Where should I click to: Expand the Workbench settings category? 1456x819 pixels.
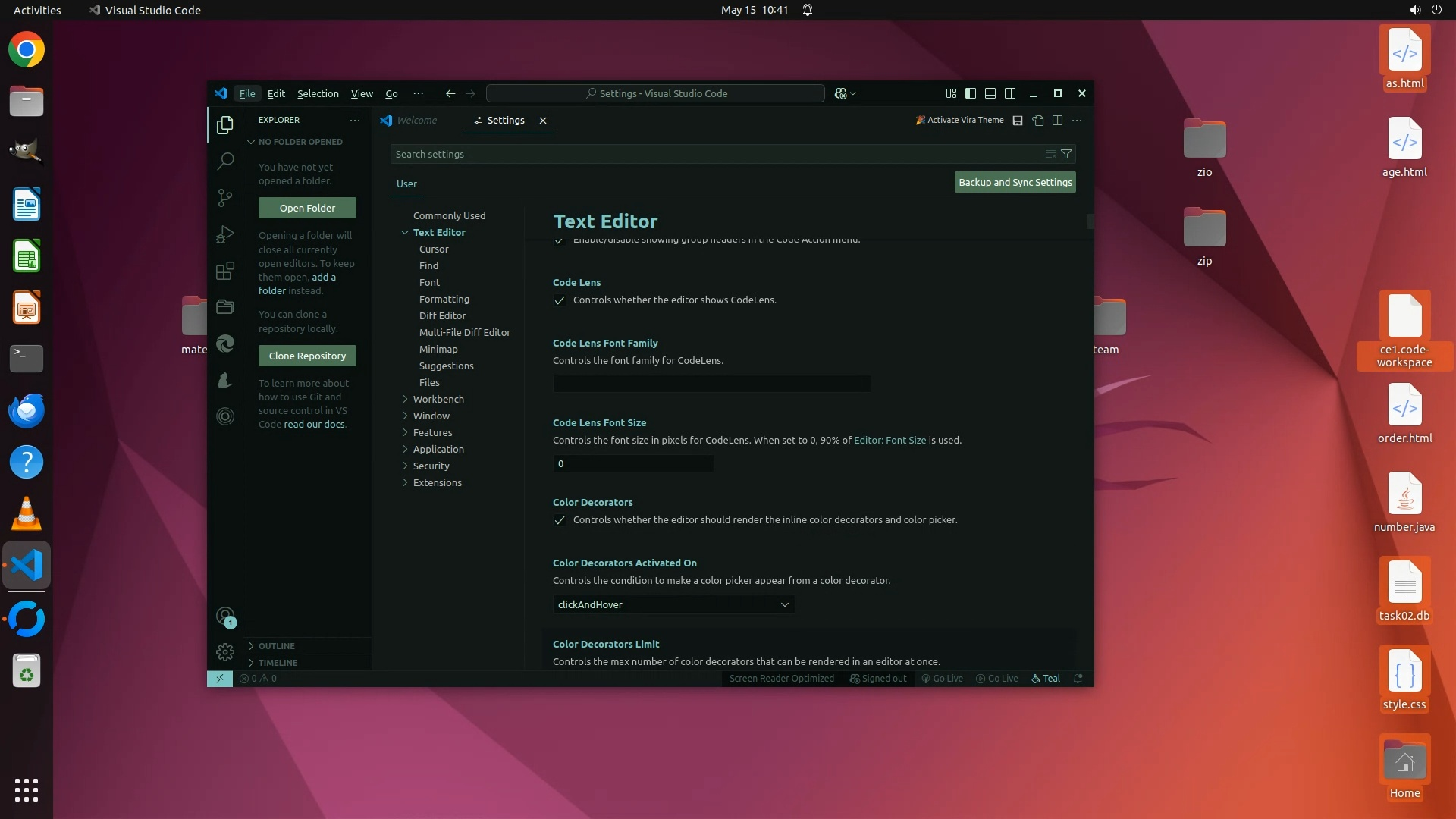click(x=438, y=399)
